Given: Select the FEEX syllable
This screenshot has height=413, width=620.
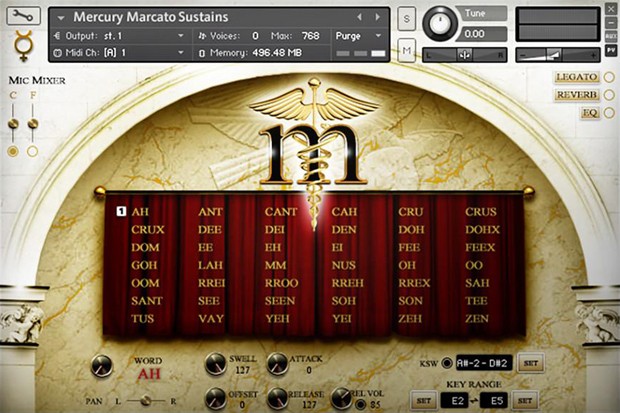Looking at the screenshot, I should pyautogui.click(x=480, y=248).
